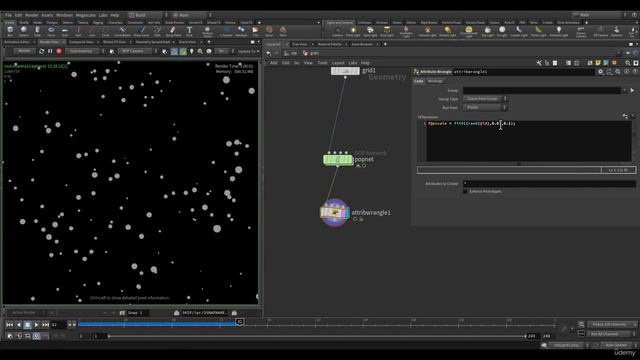The height and width of the screenshot is (360, 640).
Task: Open the Windows menu
Action: [x=64, y=15]
